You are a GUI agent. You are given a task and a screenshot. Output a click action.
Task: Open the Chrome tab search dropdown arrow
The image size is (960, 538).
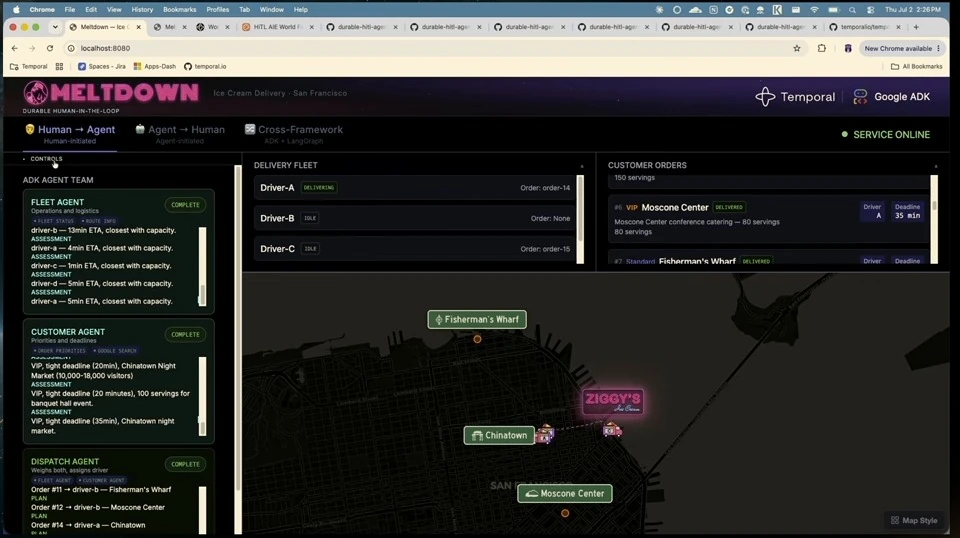(x=55, y=27)
